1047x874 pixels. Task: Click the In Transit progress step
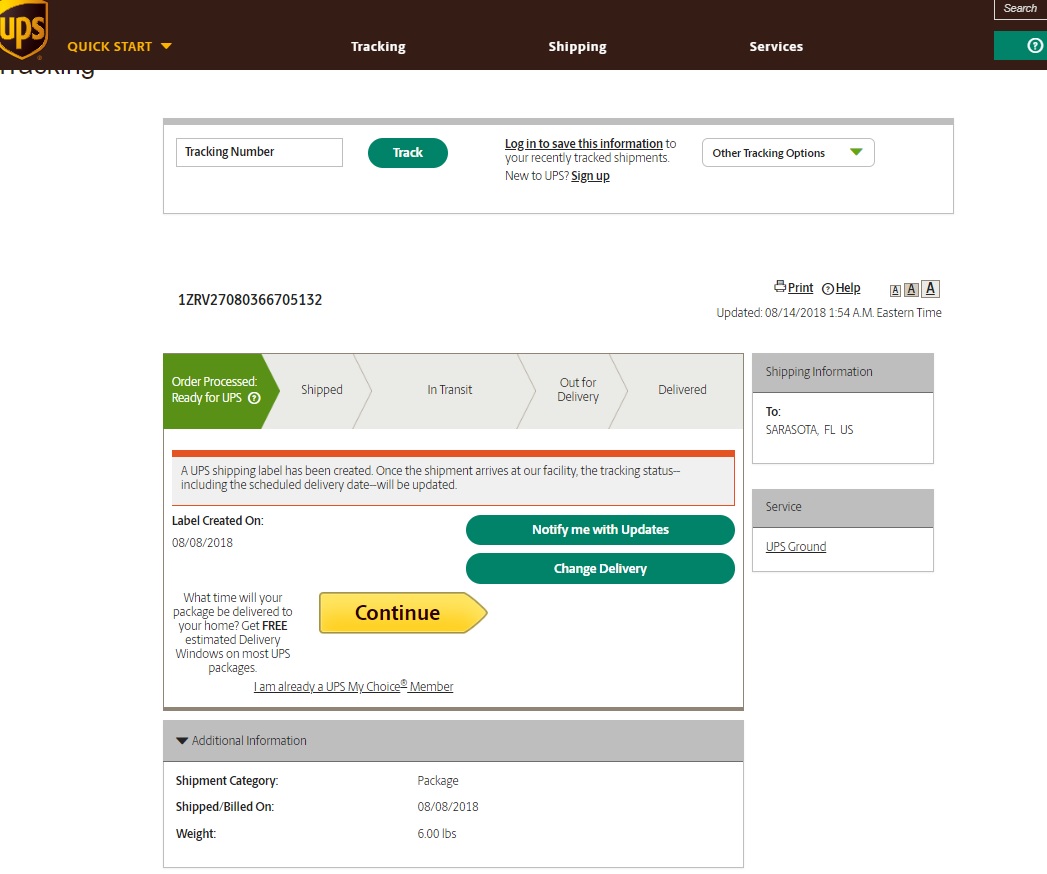[x=449, y=390]
